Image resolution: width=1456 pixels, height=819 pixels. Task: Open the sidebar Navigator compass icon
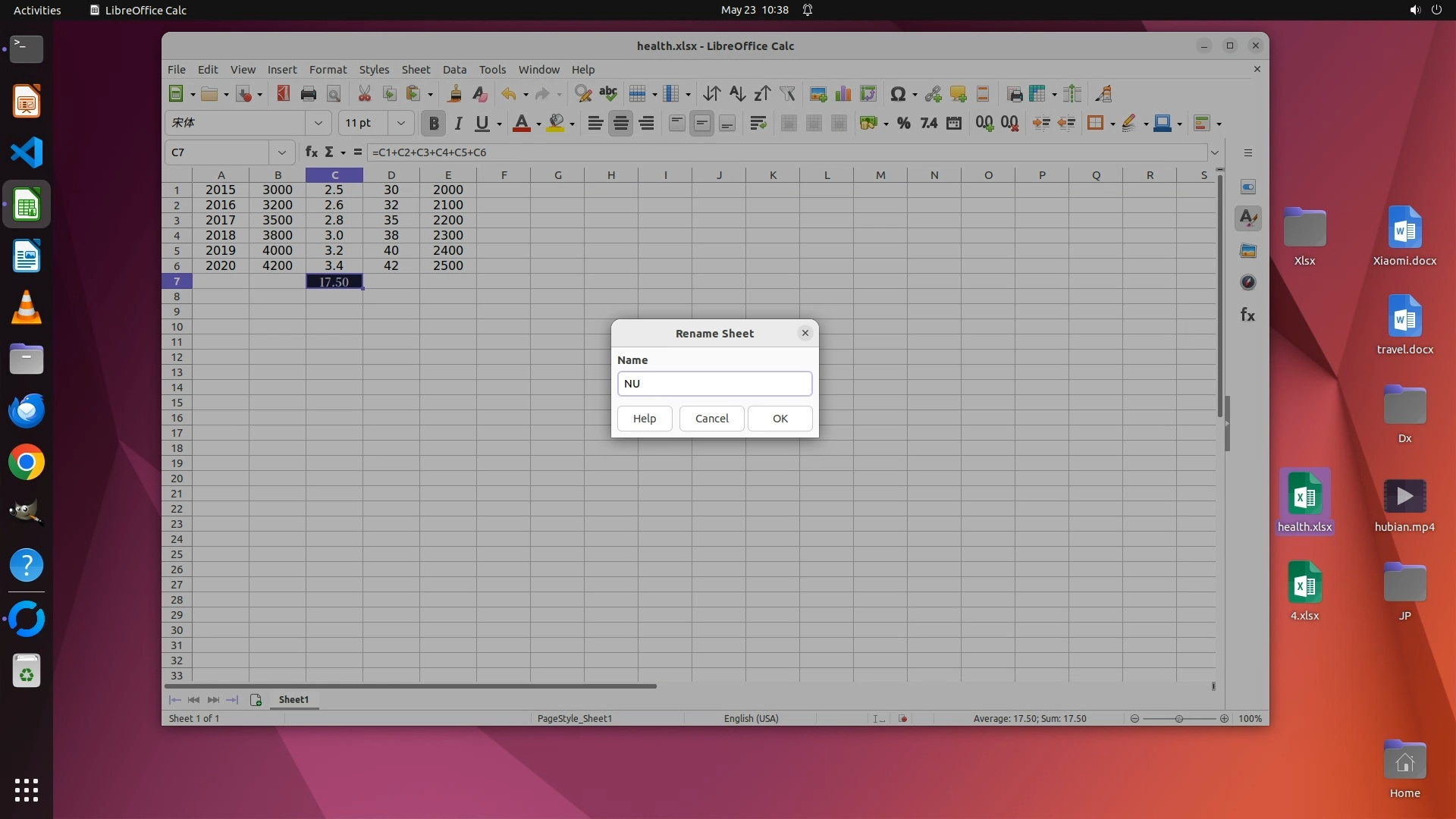(1247, 282)
